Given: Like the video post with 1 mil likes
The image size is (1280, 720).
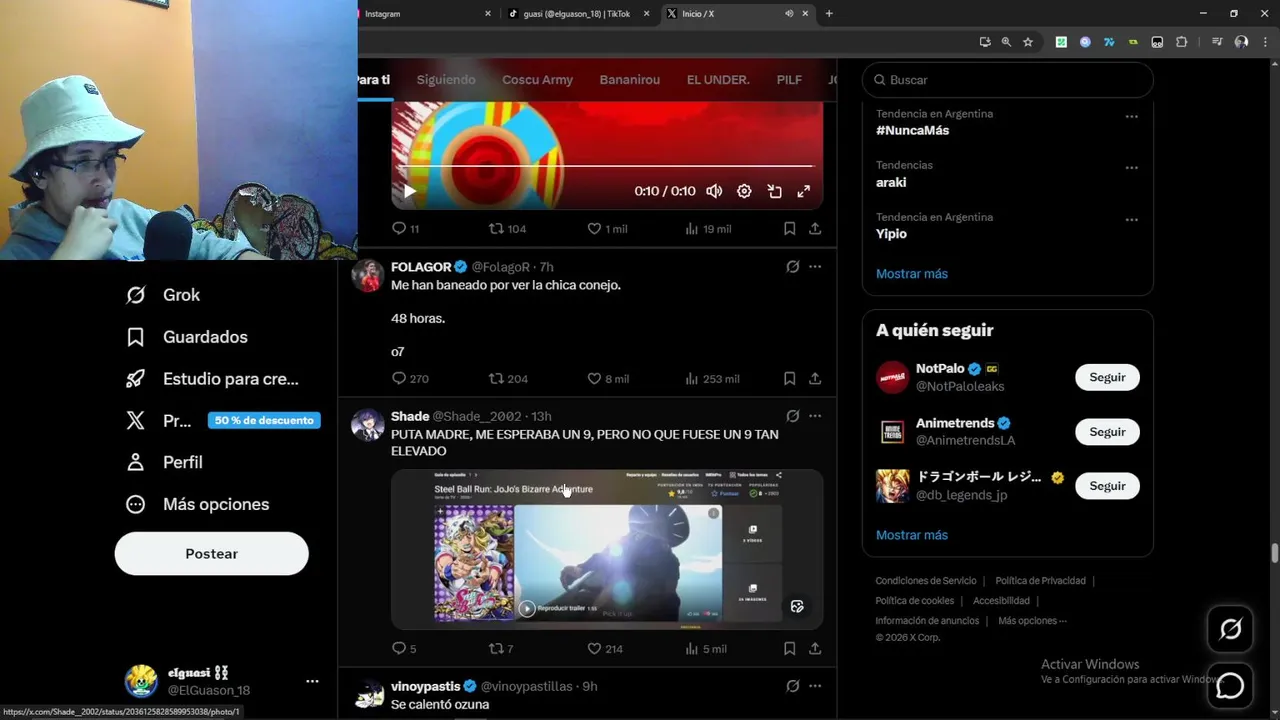Looking at the screenshot, I should point(607,229).
